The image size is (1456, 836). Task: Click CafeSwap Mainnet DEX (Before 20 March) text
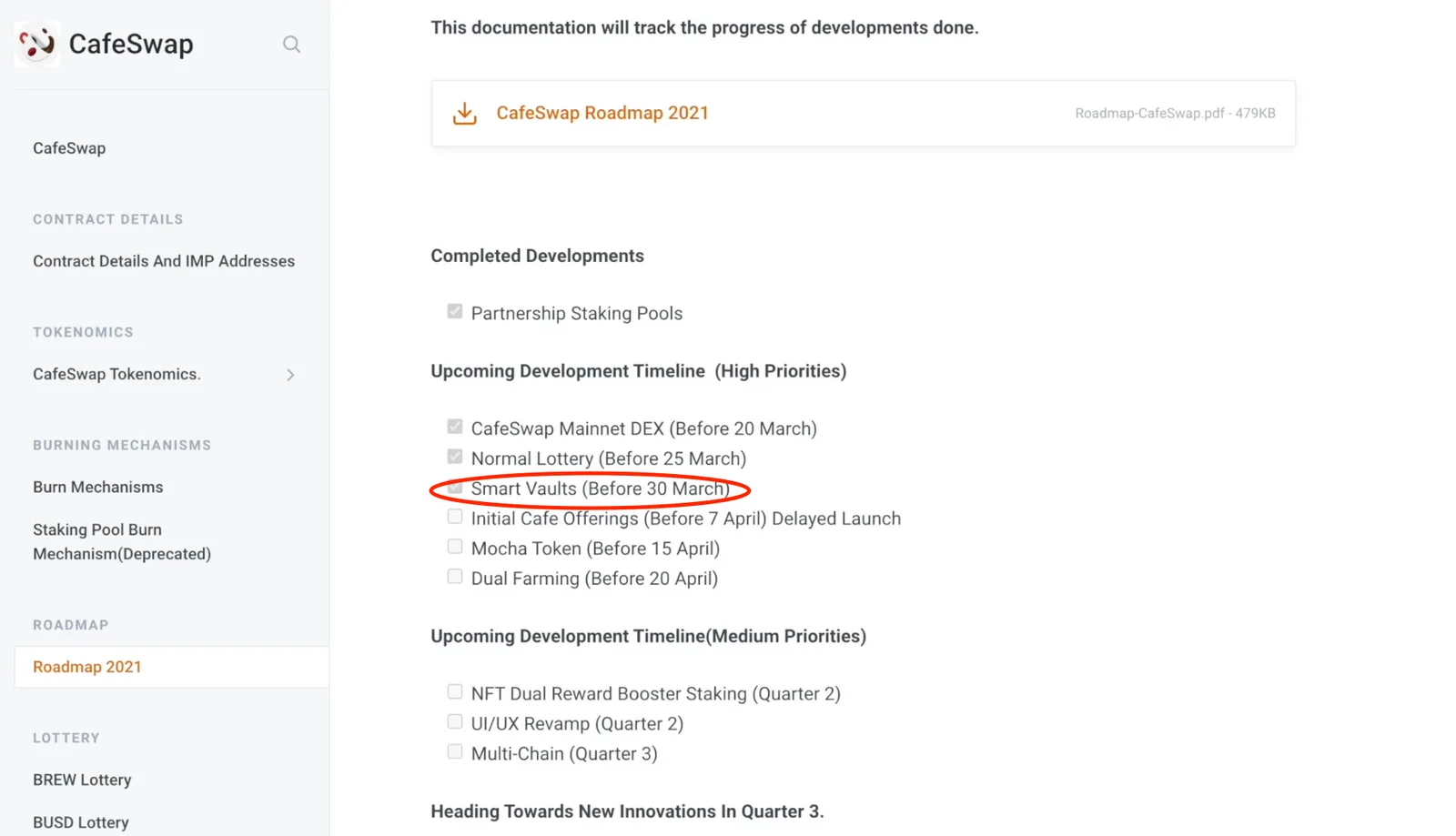click(x=644, y=428)
